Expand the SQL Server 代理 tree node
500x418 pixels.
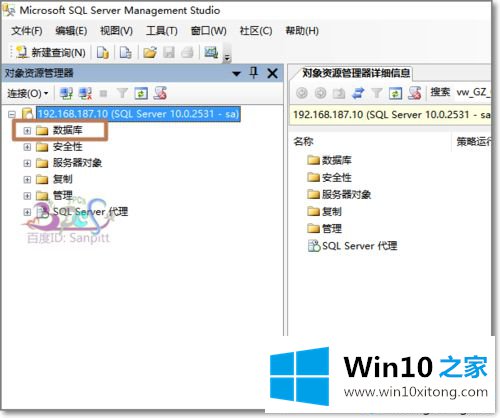(x=27, y=212)
